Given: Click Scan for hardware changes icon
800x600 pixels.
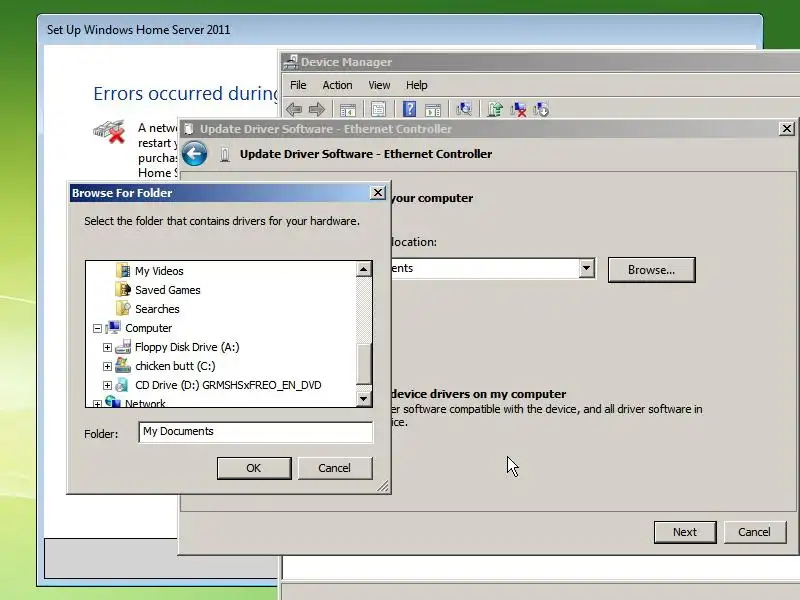Looking at the screenshot, I should click(464, 109).
